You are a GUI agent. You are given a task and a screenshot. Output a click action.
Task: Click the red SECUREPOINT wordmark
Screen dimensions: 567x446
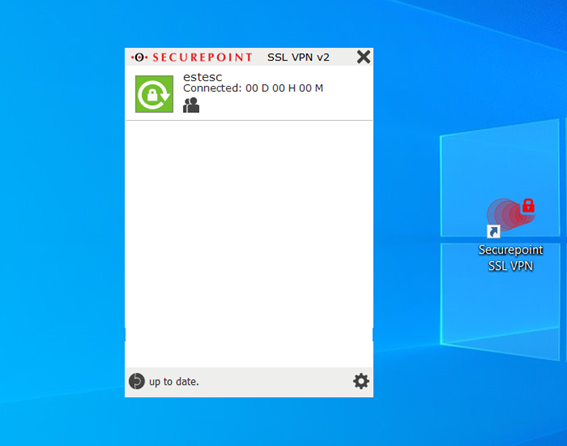coord(202,58)
